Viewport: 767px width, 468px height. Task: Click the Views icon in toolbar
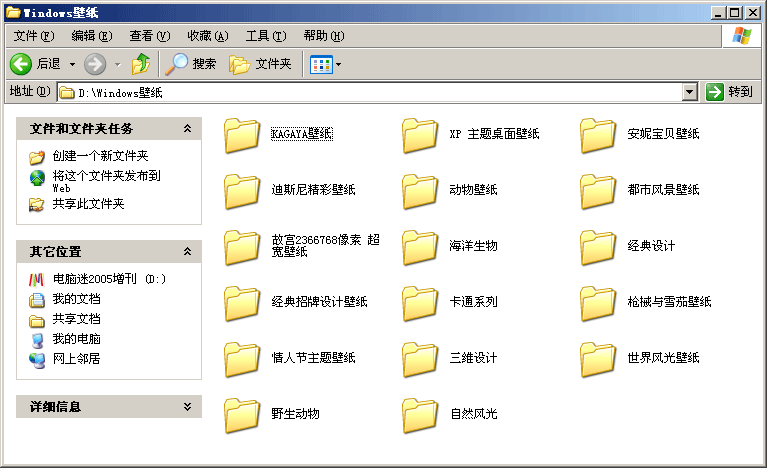click(321, 65)
